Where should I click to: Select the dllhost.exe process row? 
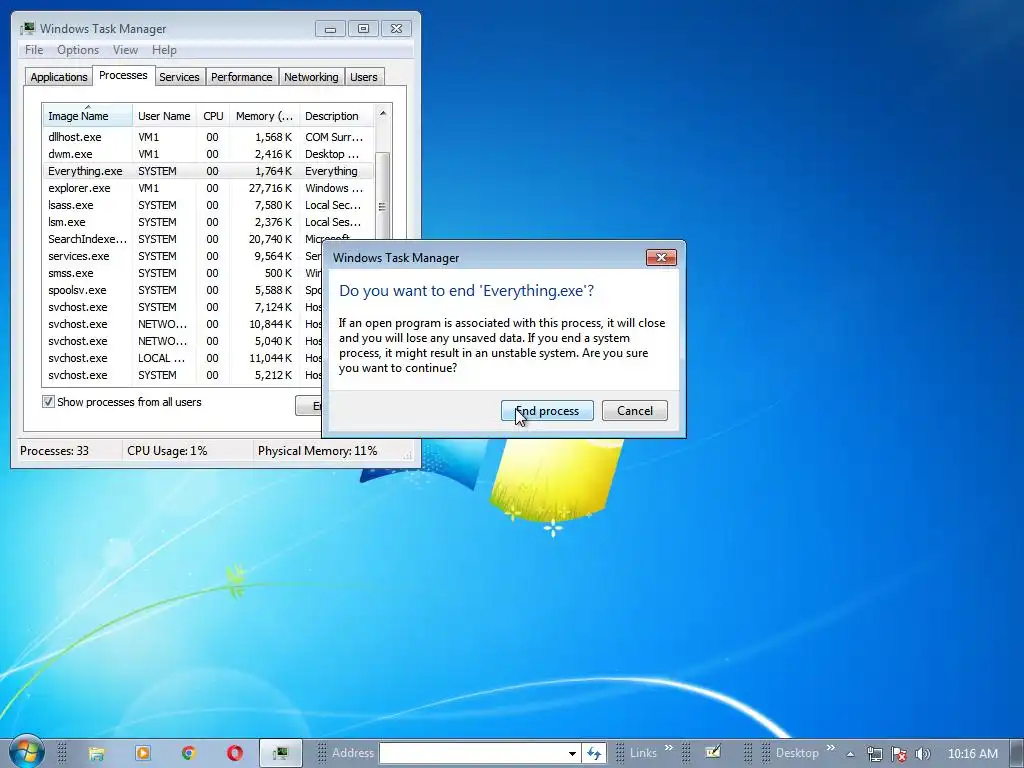click(208, 137)
